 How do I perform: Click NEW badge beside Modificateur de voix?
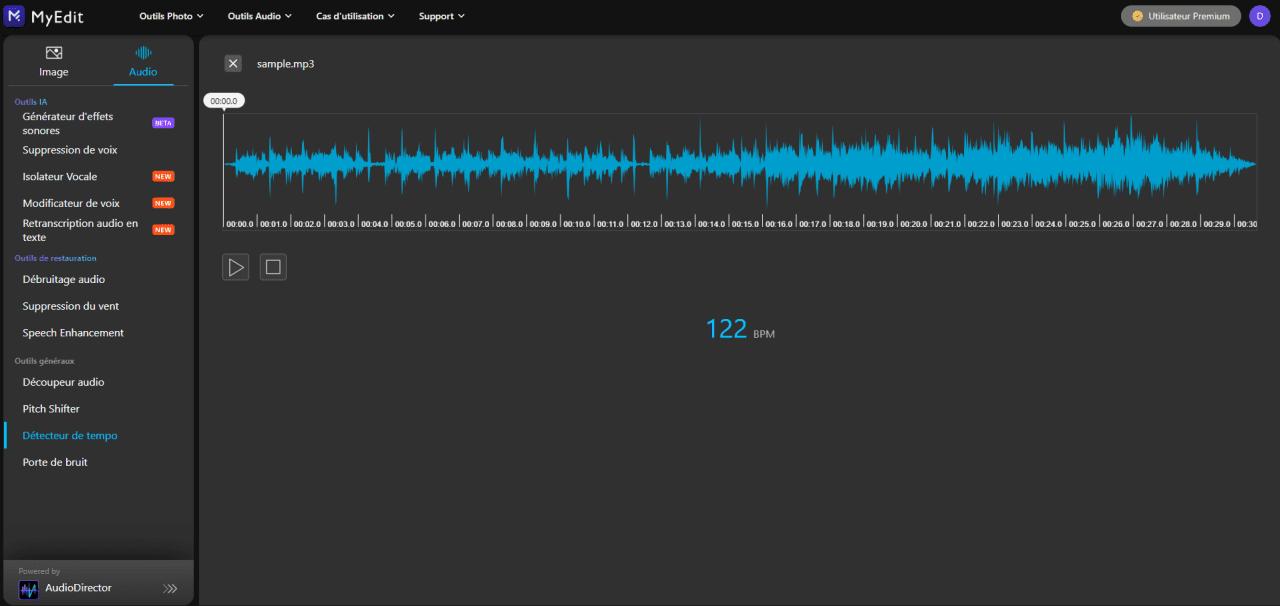tap(163, 203)
